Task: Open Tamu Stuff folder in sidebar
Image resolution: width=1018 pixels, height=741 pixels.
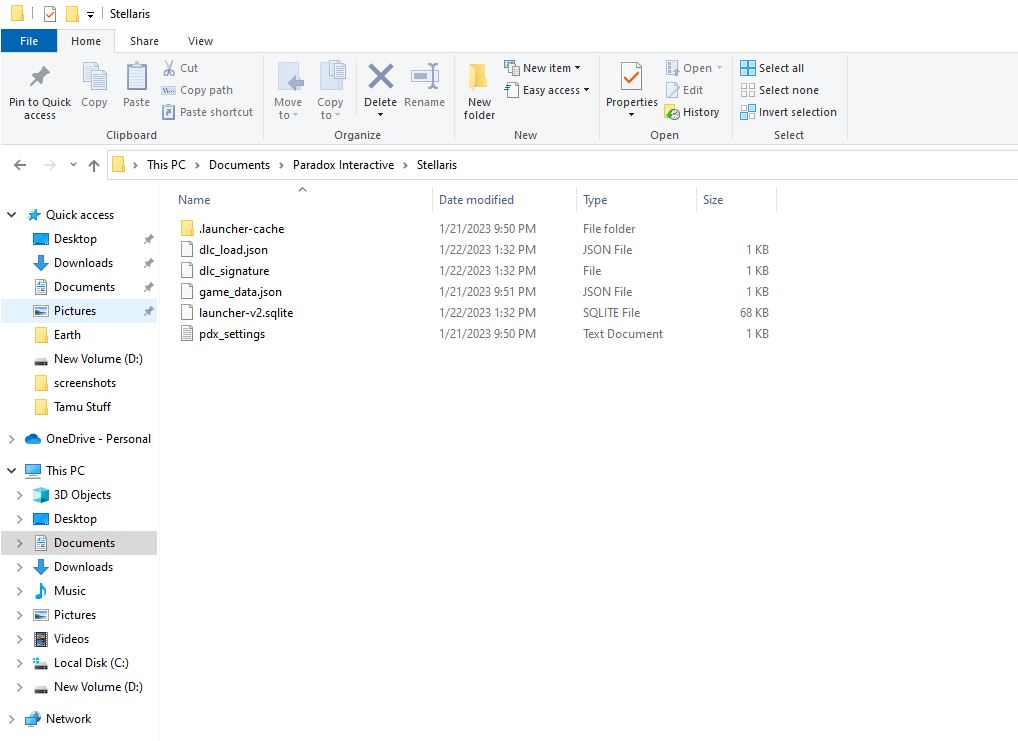Action: click(82, 407)
